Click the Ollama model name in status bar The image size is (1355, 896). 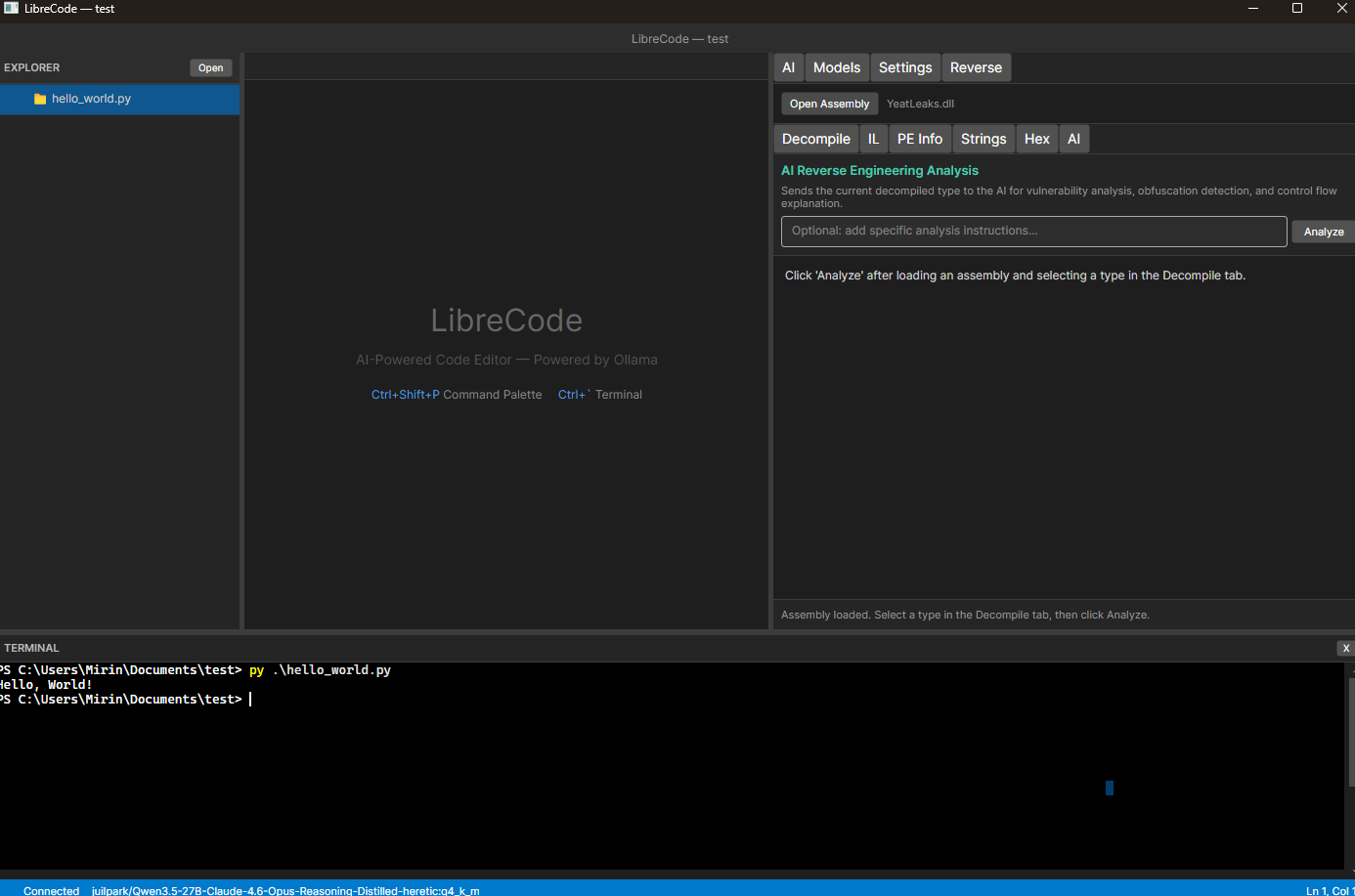pos(285,890)
